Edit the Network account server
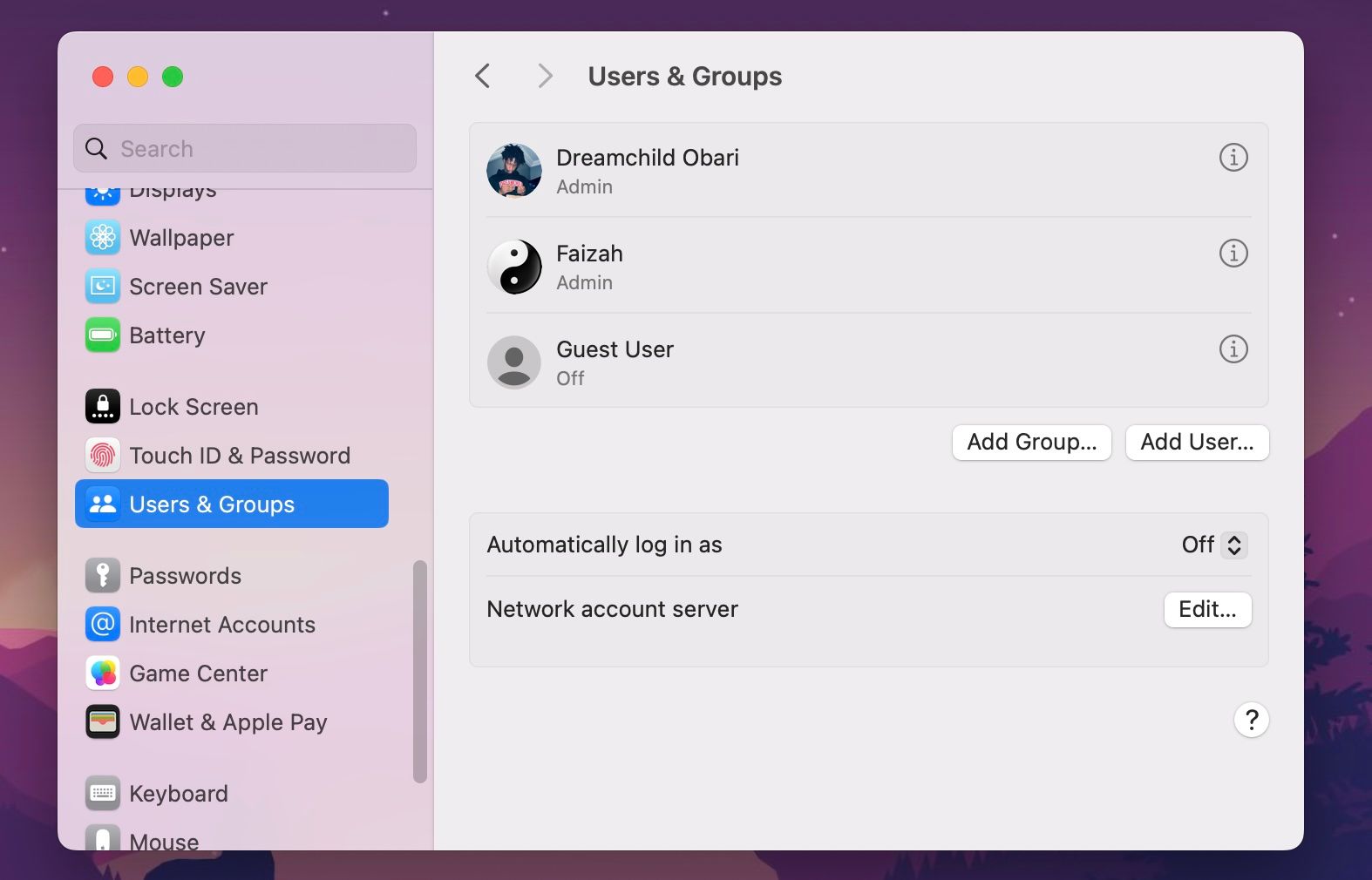Screen dimensions: 1372x880 (1207, 610)
